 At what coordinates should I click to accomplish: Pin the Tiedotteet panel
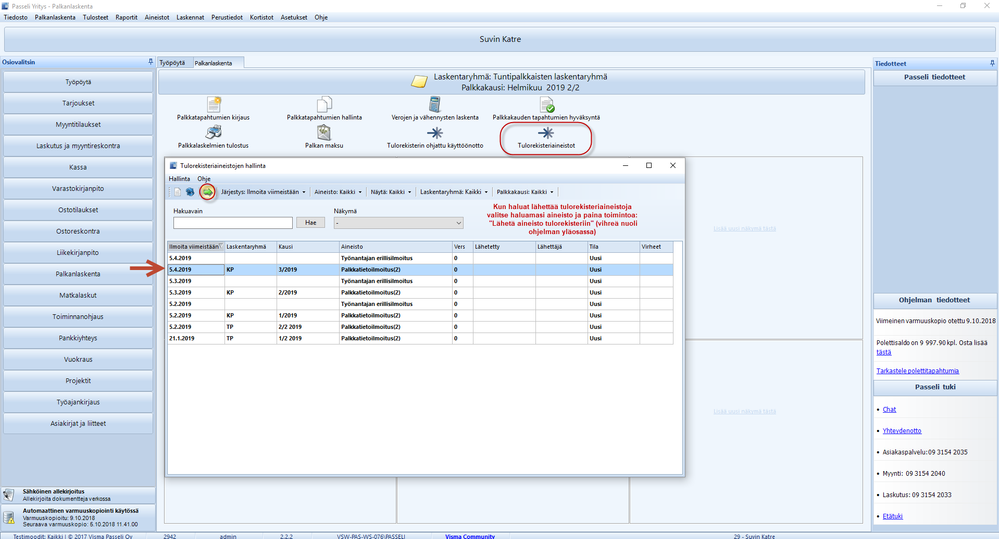tap(992, 63)
